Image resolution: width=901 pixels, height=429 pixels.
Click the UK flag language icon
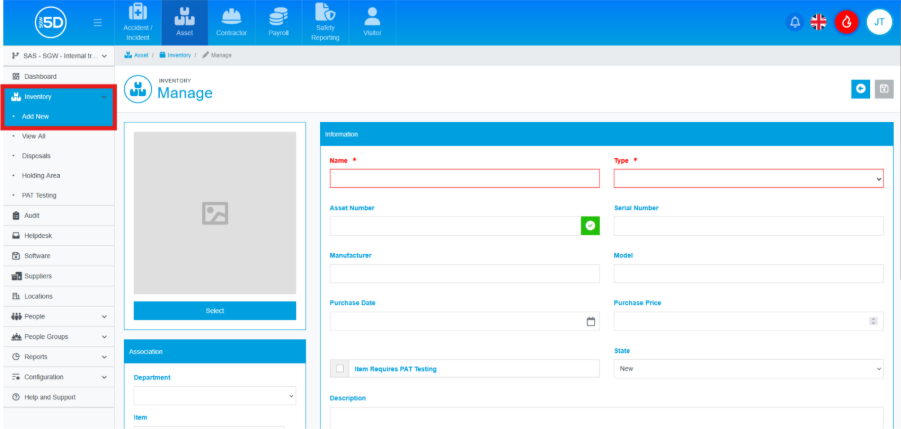click(819, 22)
